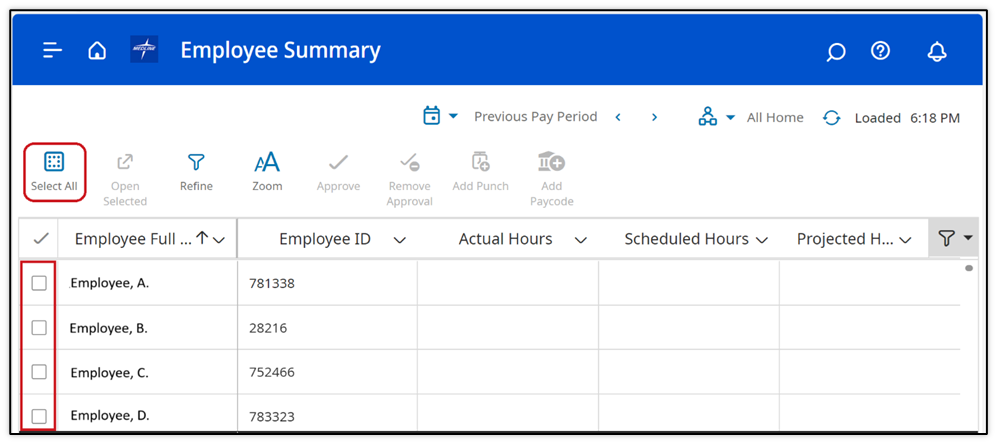Open the hamburger main menu
The height and width of the screenshot is (444, 997).
(x=52, y=51)
